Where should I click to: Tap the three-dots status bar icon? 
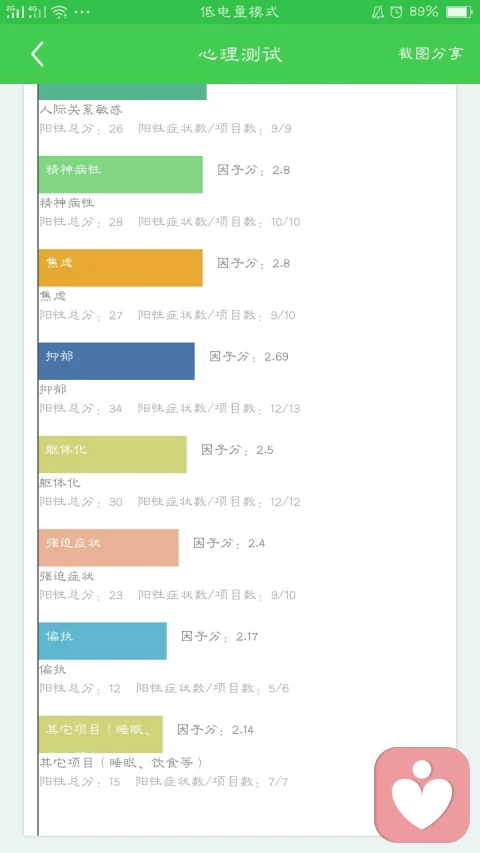click(82, 13)
